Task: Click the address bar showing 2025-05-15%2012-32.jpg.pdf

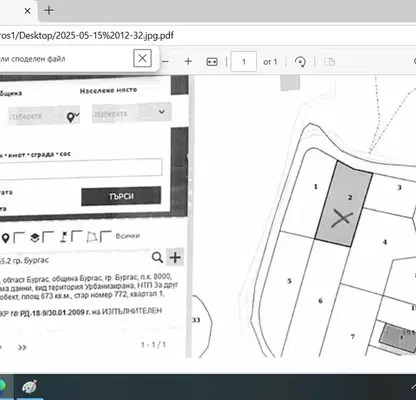Action: pos(87,36)
